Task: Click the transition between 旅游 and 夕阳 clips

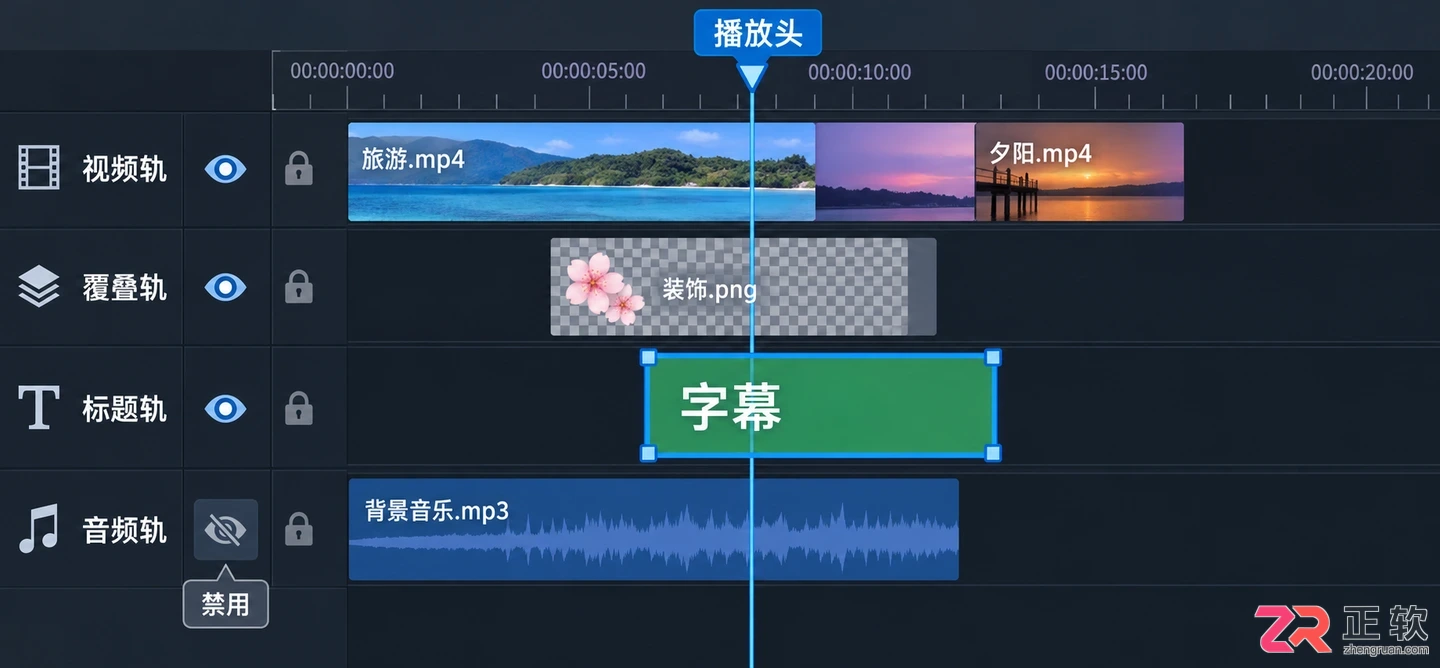Action: coord(895,171)
